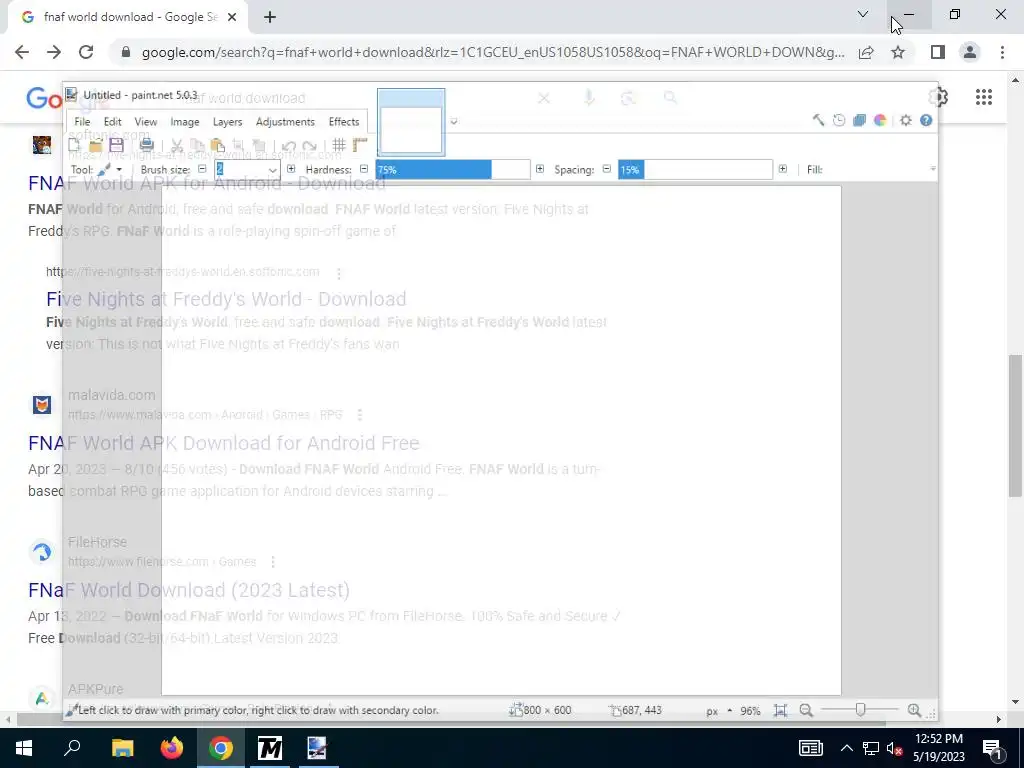
Task: Expand Chrome tab search chevron
Action: point(863,14)
